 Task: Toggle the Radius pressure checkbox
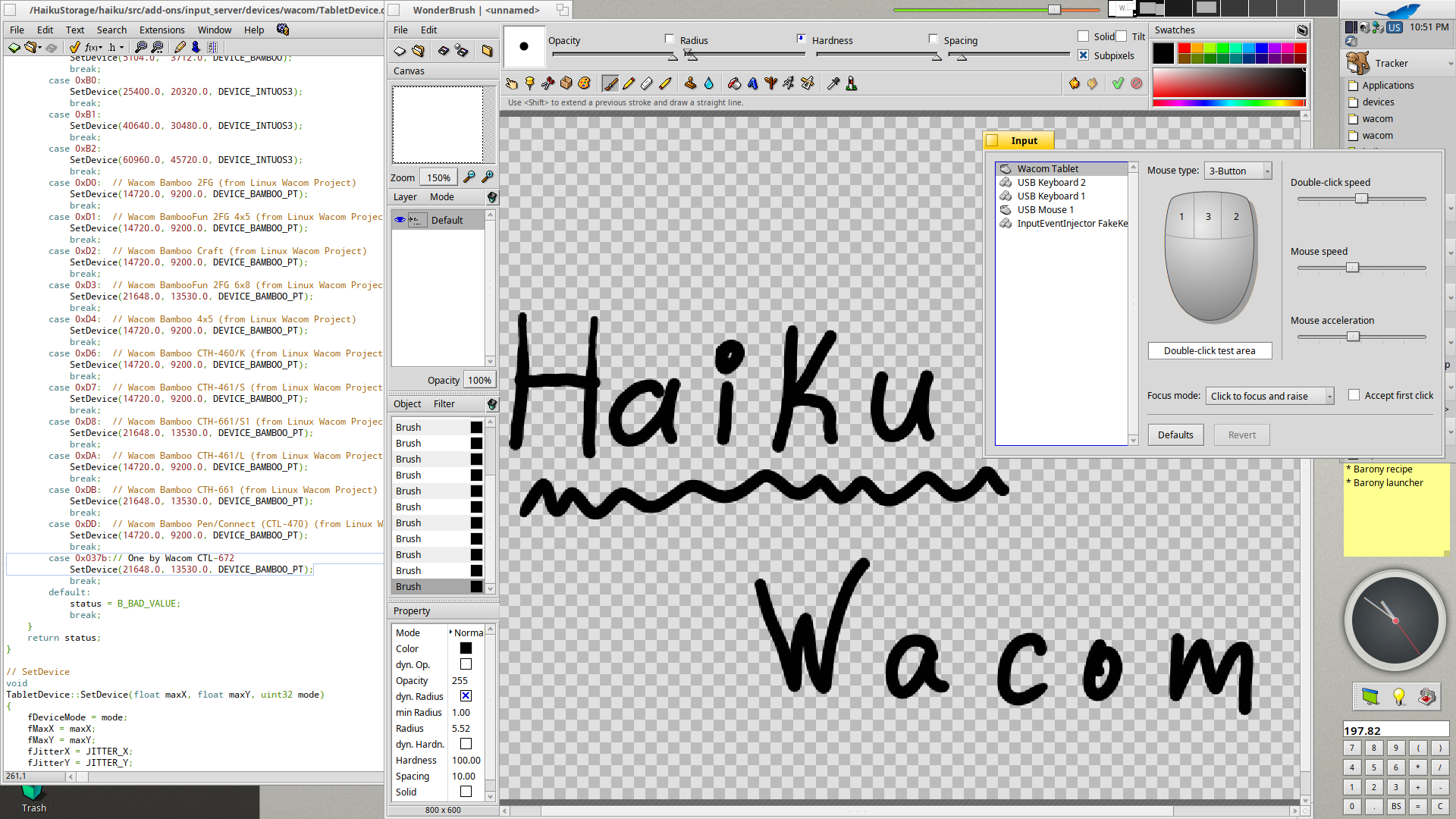[x=801, y=39]
